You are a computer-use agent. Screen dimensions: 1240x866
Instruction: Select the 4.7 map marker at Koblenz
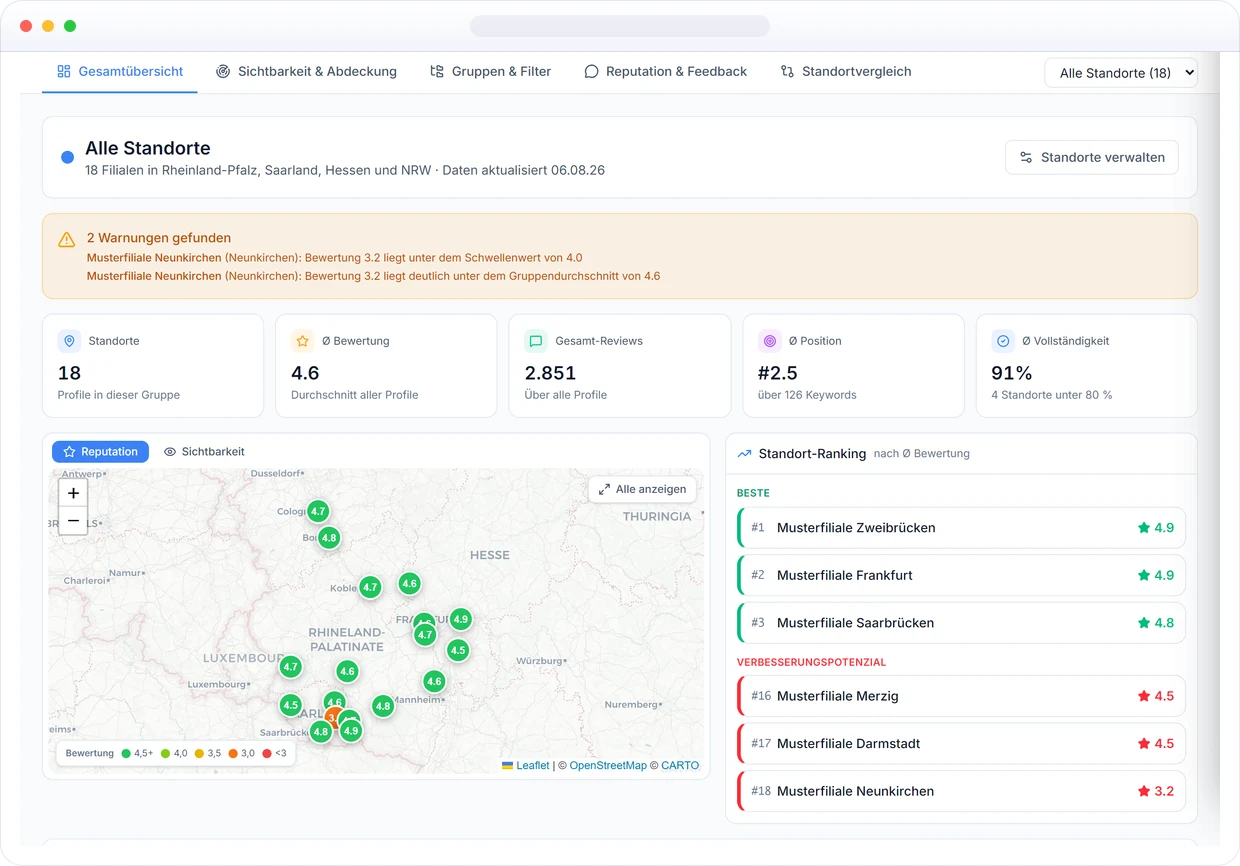pos(370,587)
